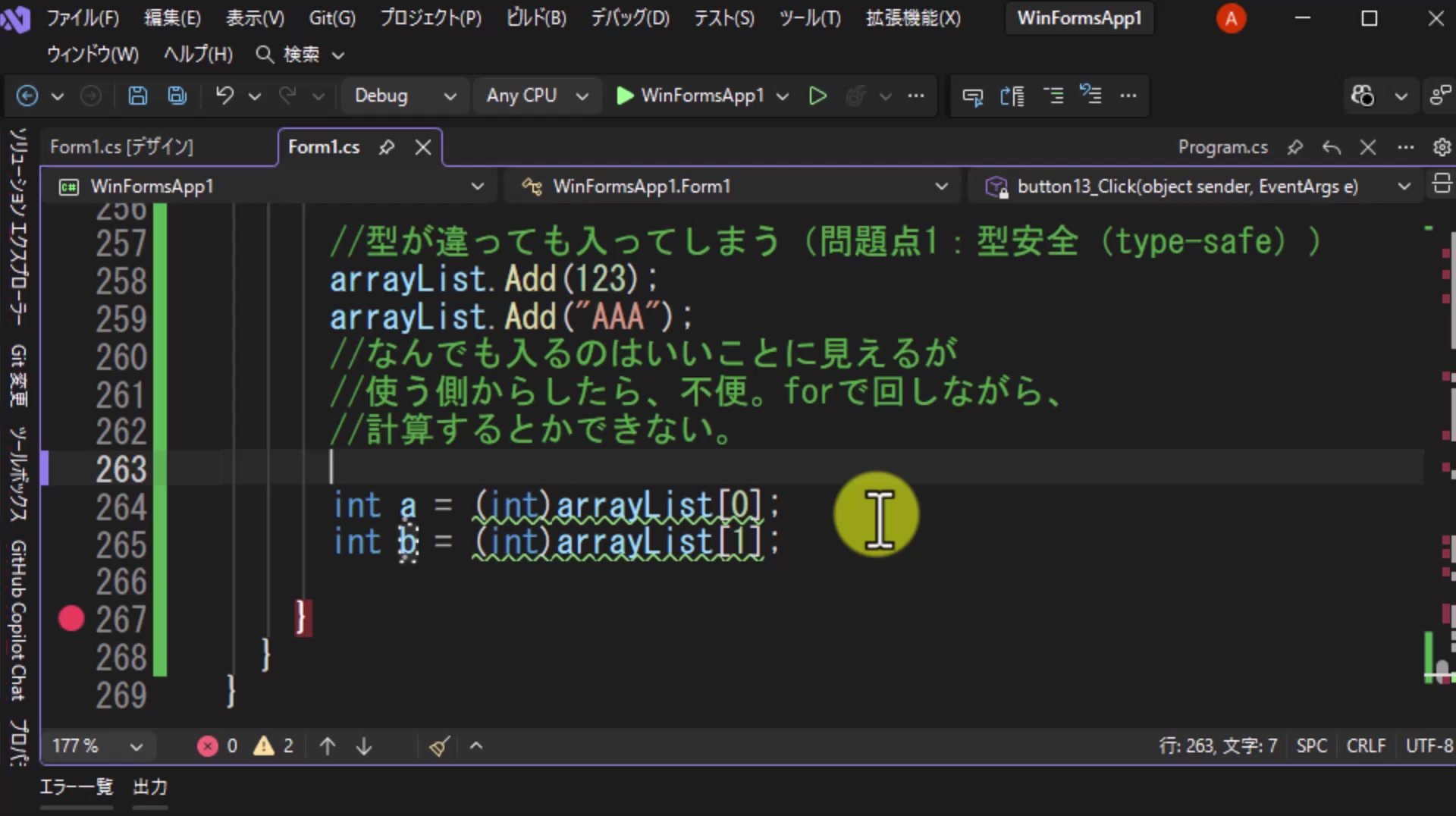
Task: Switch to the Program.cs tab
Action: (1222, 147)
